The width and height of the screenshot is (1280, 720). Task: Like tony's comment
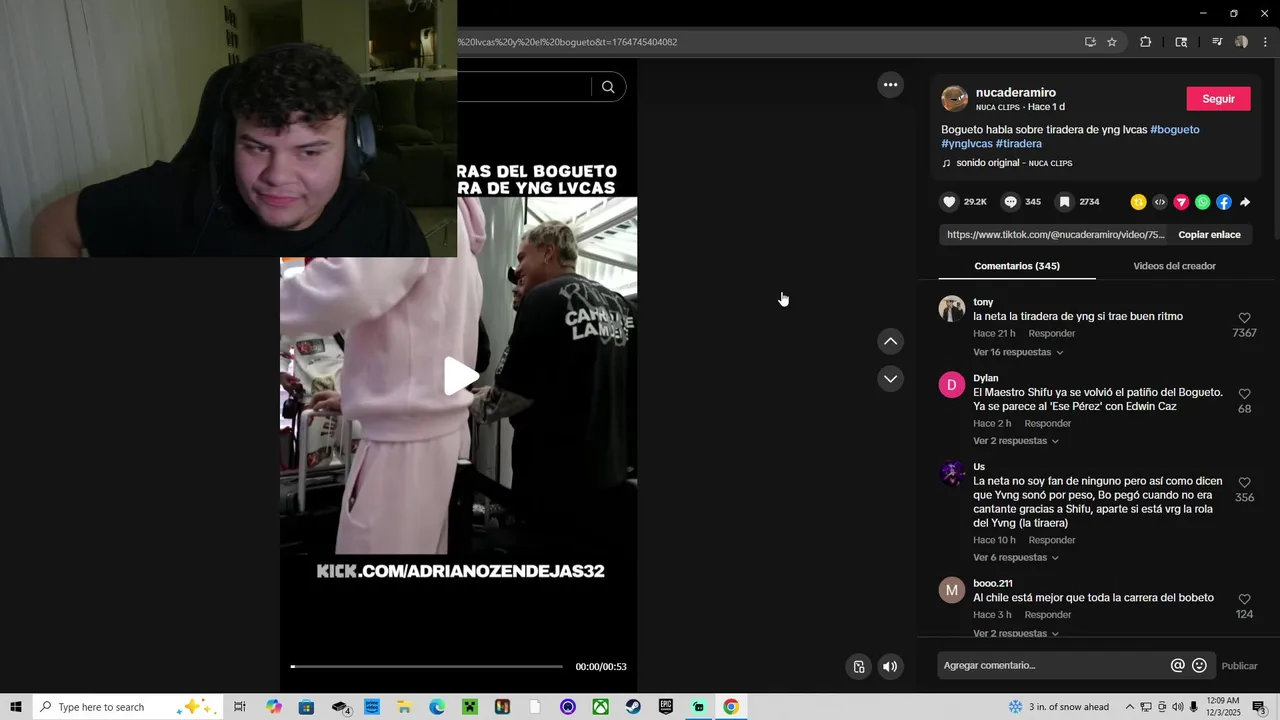1244,318
